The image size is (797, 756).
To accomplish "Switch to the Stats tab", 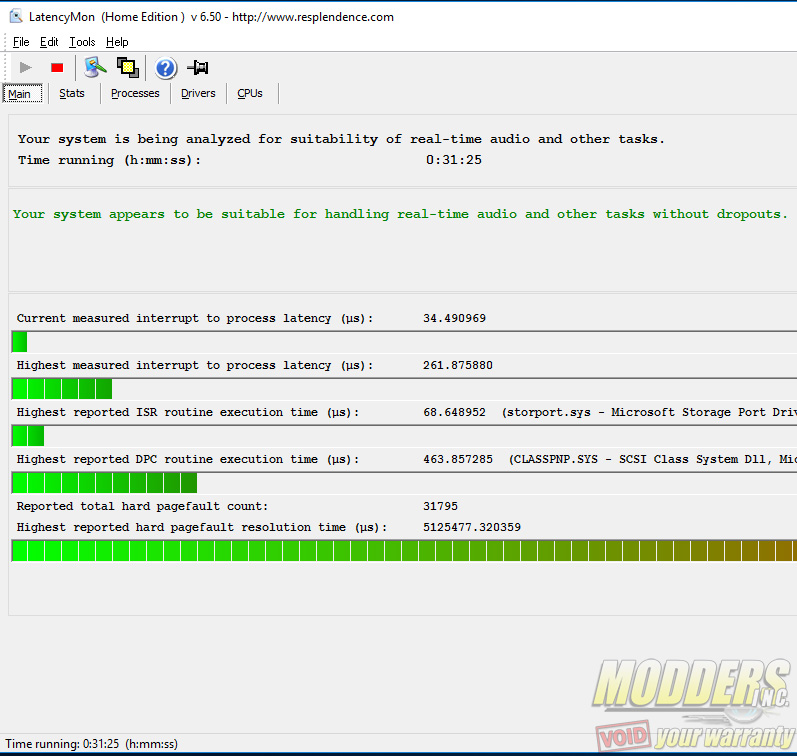I will click(x=72, y=94).
